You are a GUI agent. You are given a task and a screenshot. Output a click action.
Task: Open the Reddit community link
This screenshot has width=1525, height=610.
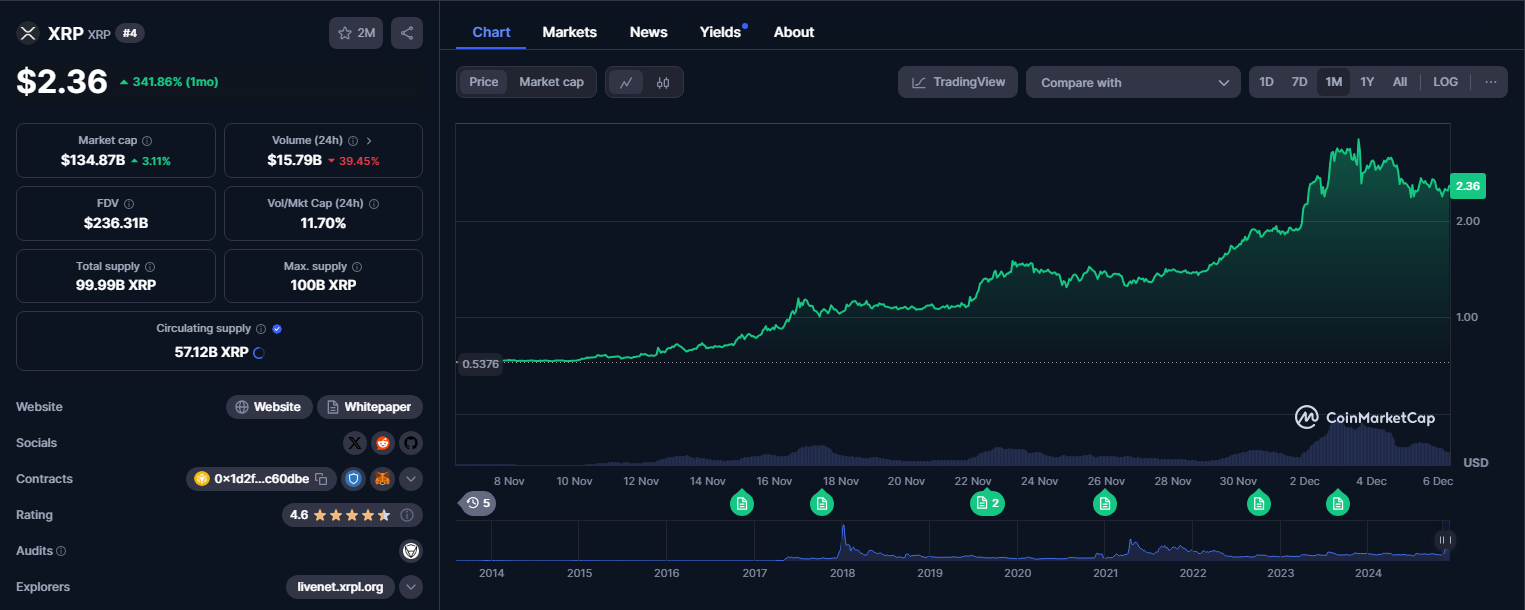point(383,443)
